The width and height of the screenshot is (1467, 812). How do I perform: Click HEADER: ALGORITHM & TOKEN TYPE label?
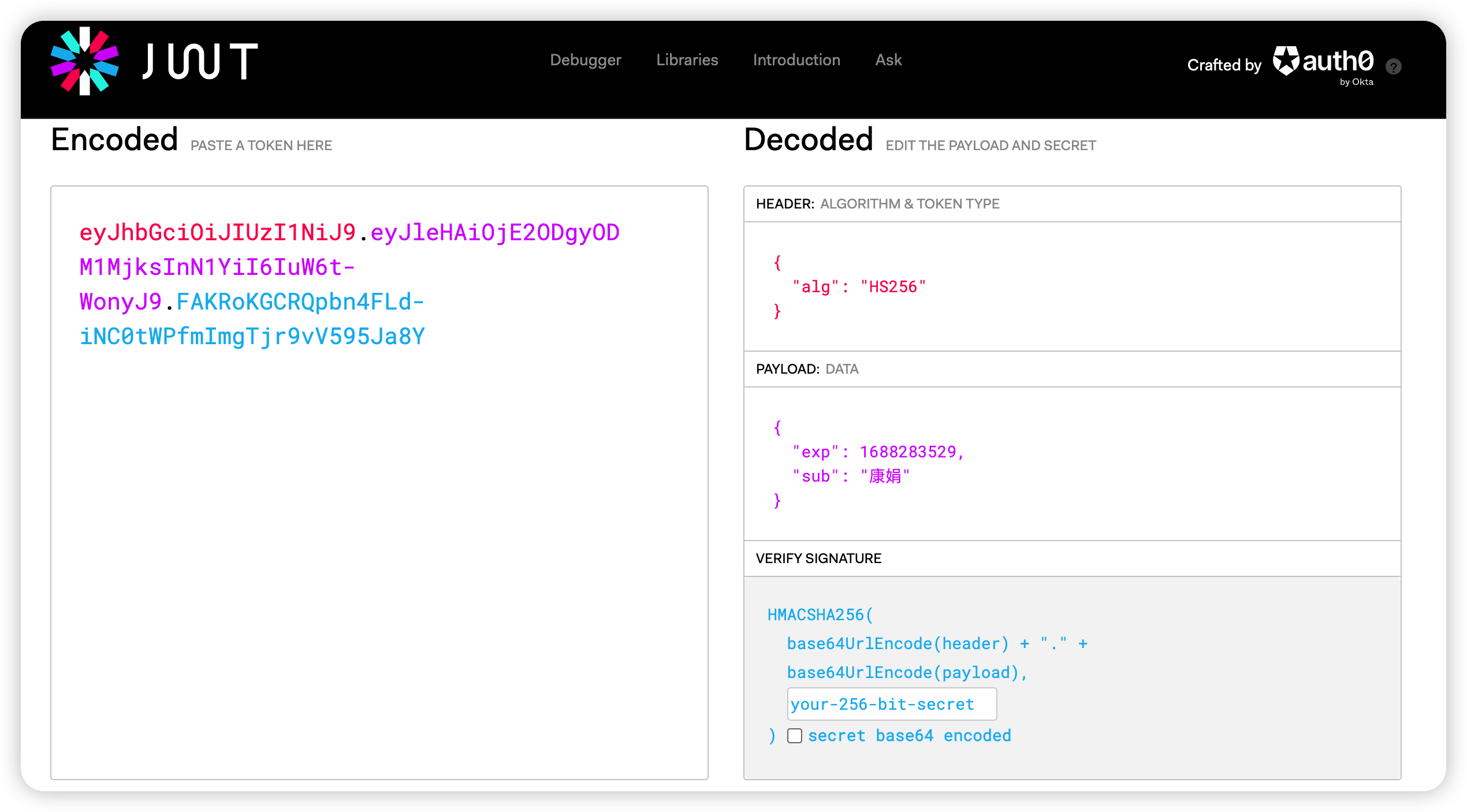click(x=877, y=203)
